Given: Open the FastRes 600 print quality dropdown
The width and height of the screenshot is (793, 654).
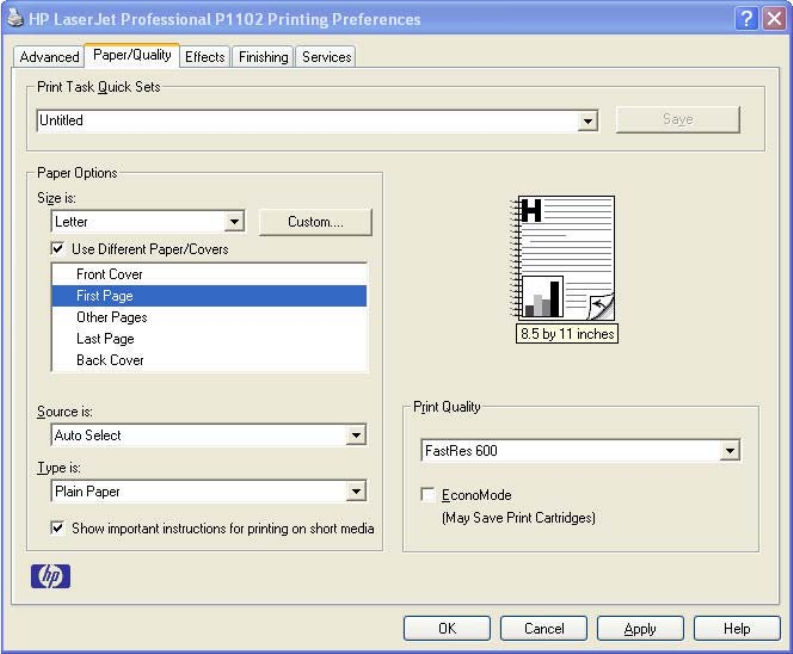Looking at the screenshot, I should (730, 450).
